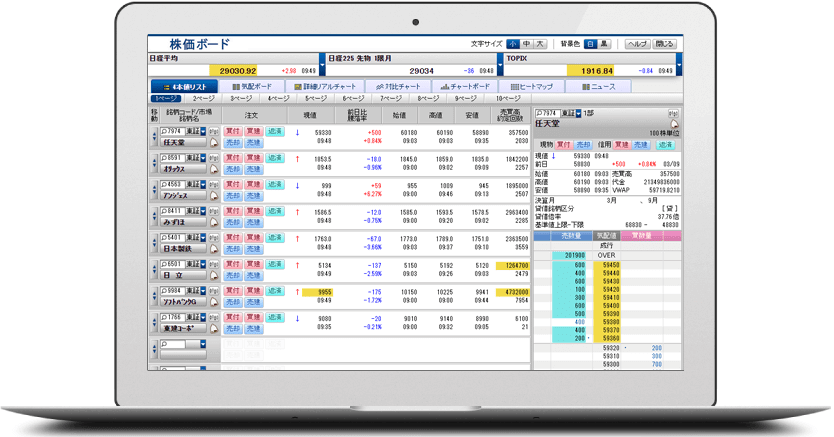Viewport: 834px width, 437px height.
Task: Set font size to 大 (large)
Action: (x=540, y=44)
